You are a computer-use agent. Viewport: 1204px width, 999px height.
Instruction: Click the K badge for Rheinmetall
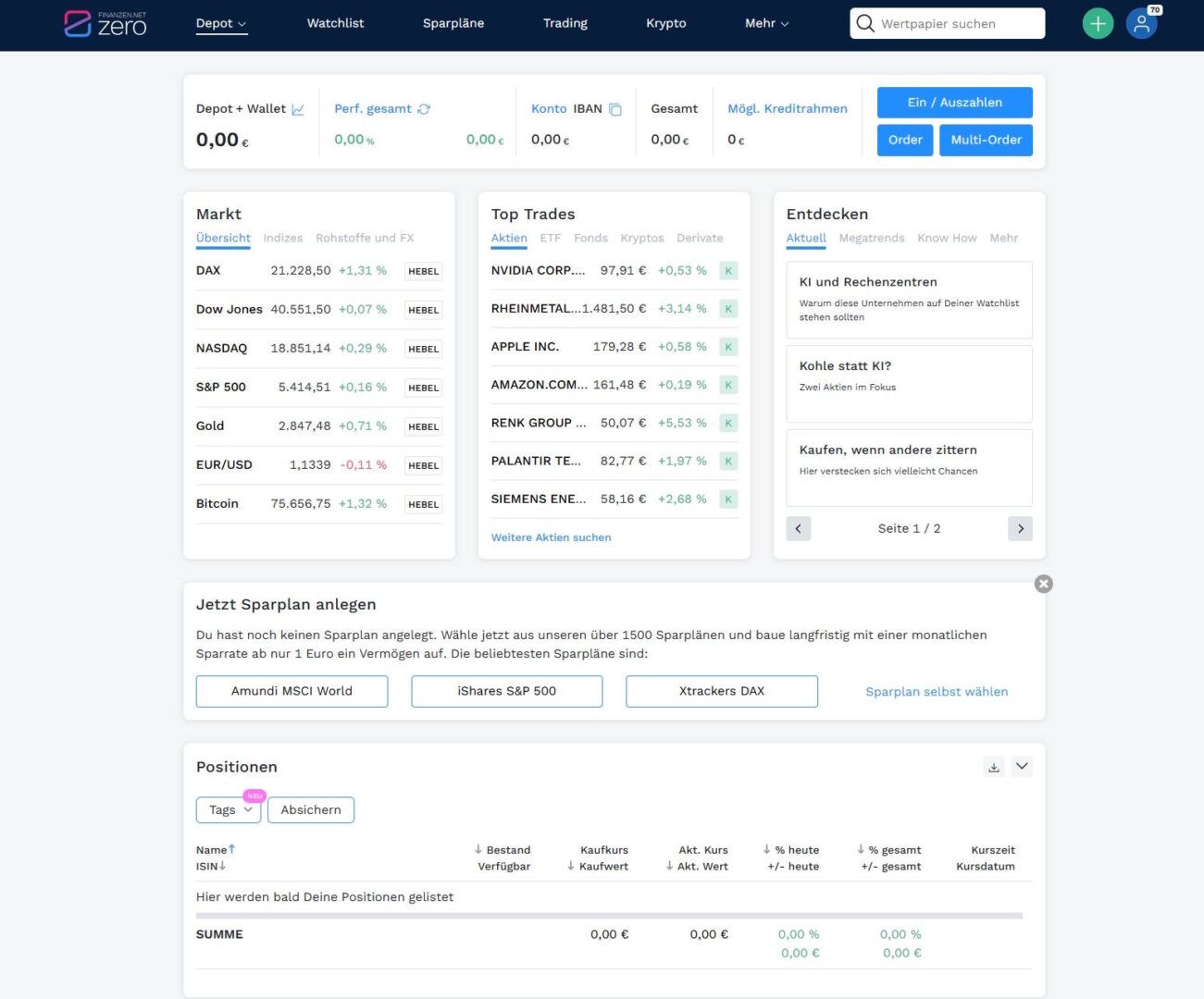[729, 309]
